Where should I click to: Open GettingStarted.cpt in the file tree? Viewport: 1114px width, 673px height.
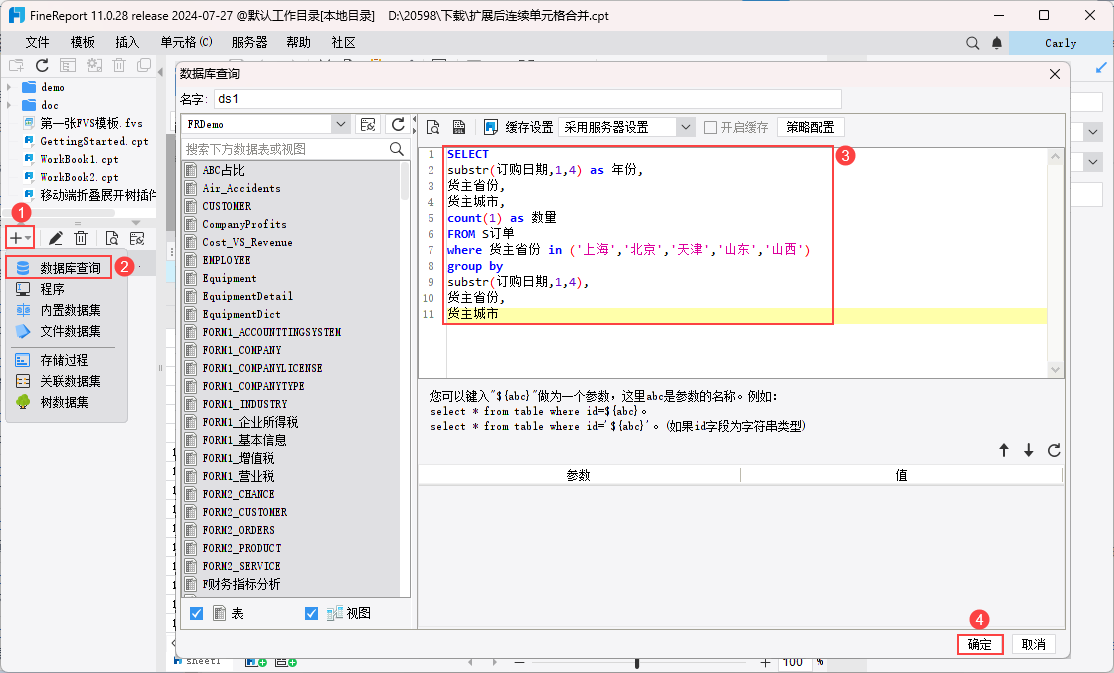tap(94, 141)
